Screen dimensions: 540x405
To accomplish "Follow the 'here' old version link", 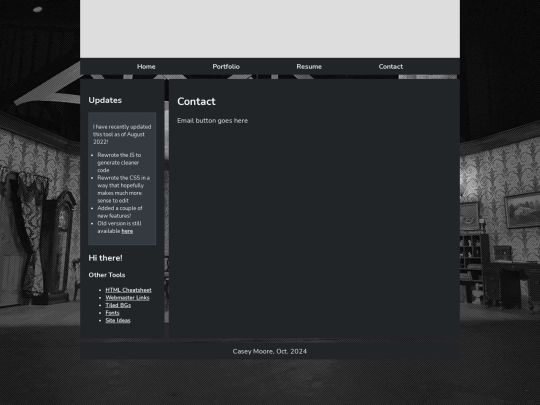I will point(127,231).
